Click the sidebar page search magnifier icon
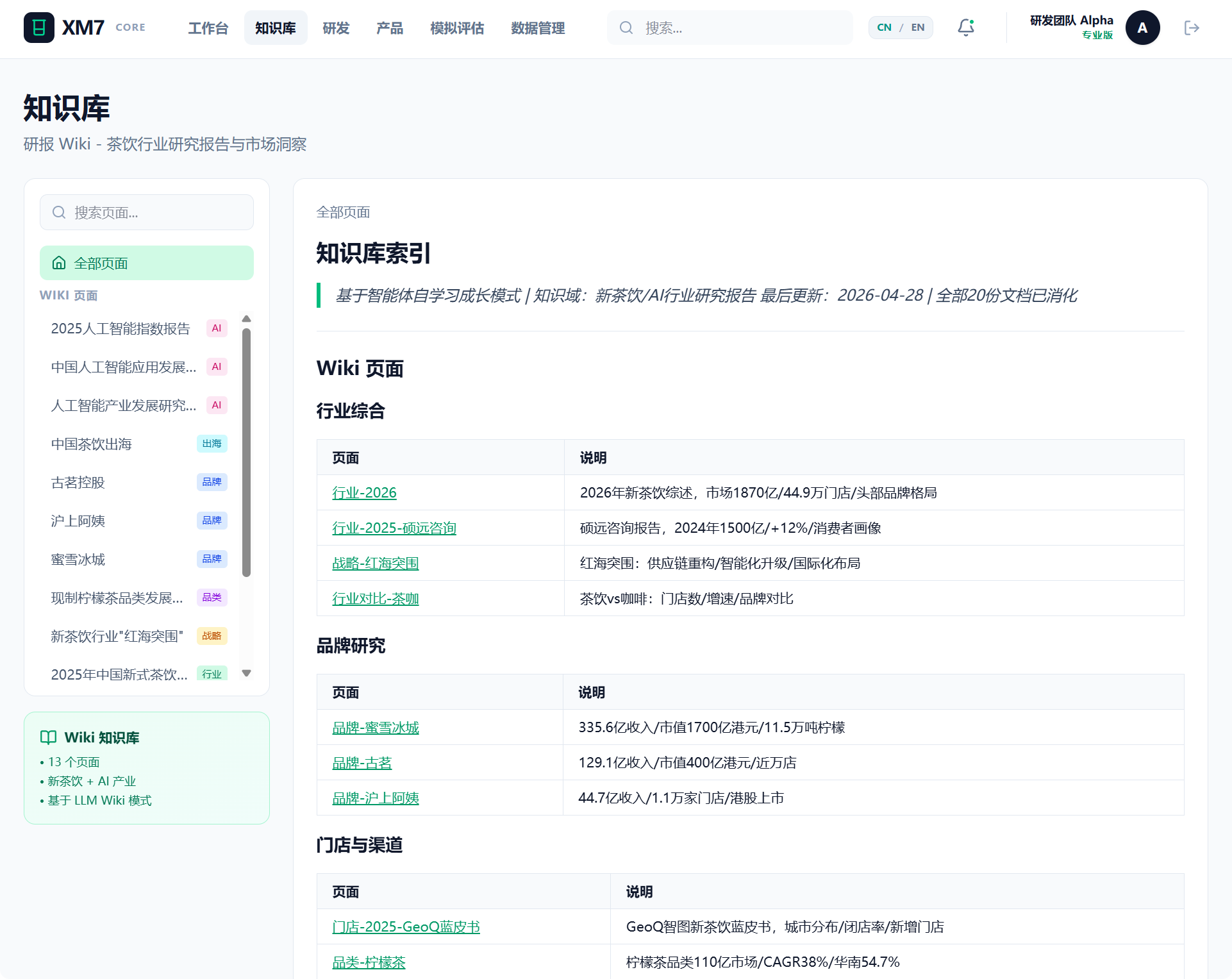 (x=59, y=212)
